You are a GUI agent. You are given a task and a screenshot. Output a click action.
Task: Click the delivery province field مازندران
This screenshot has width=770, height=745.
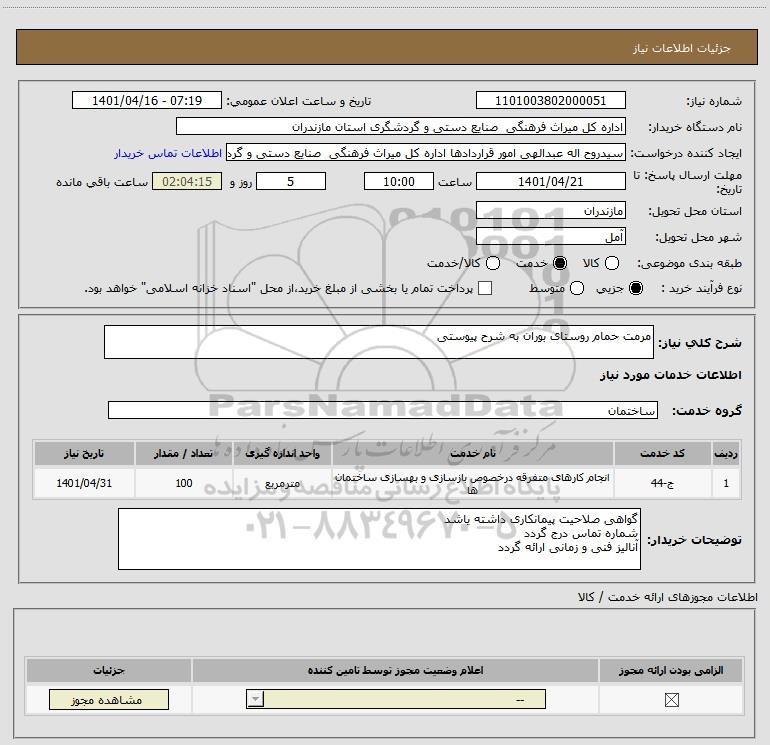[550, 211]
